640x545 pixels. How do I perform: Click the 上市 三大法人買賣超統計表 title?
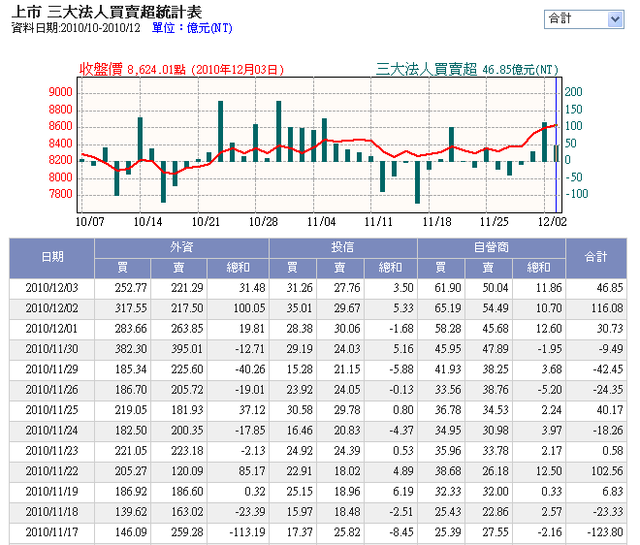coord(107,12)
